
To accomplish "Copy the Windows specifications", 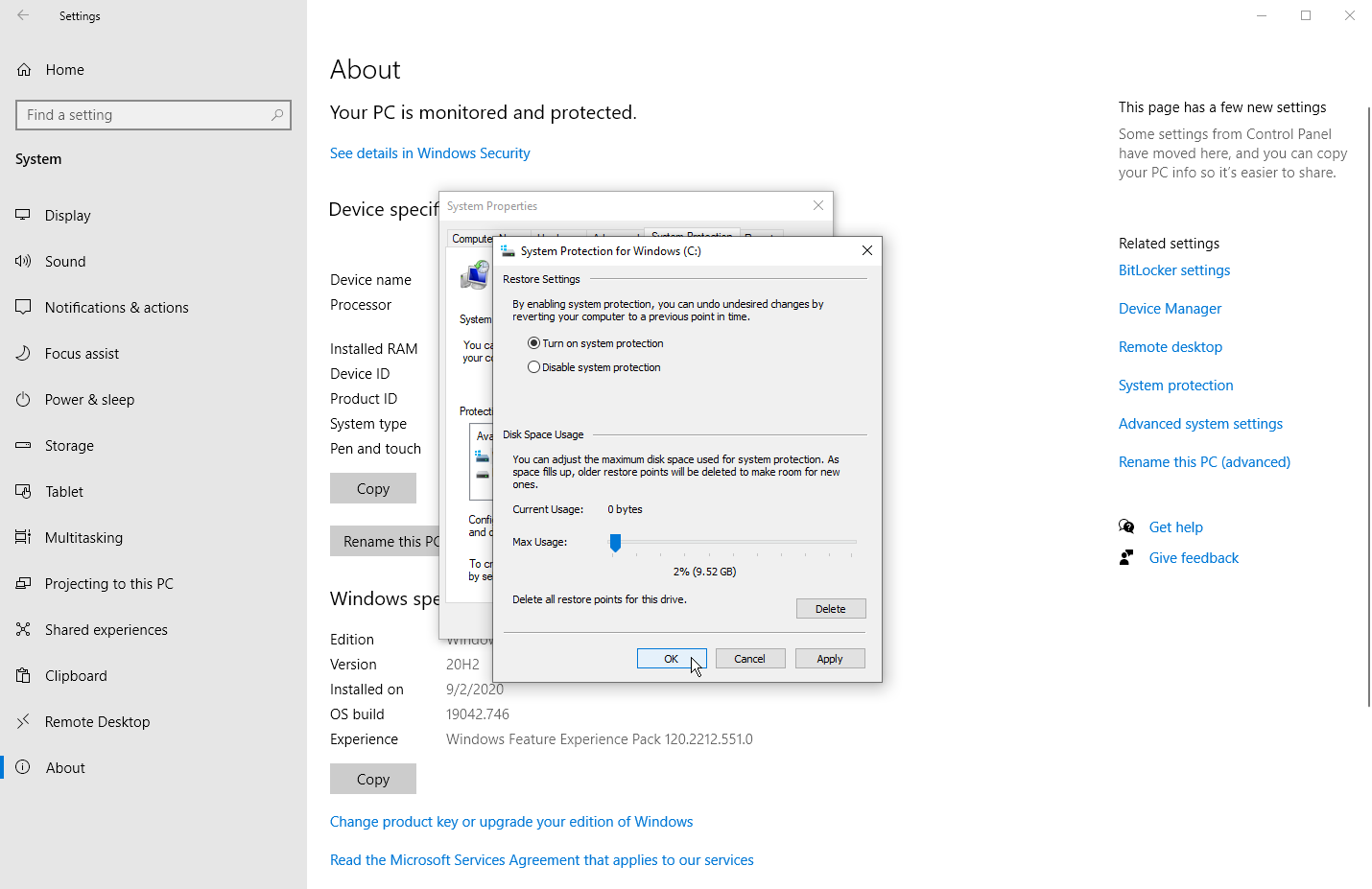I will (373, 779).
